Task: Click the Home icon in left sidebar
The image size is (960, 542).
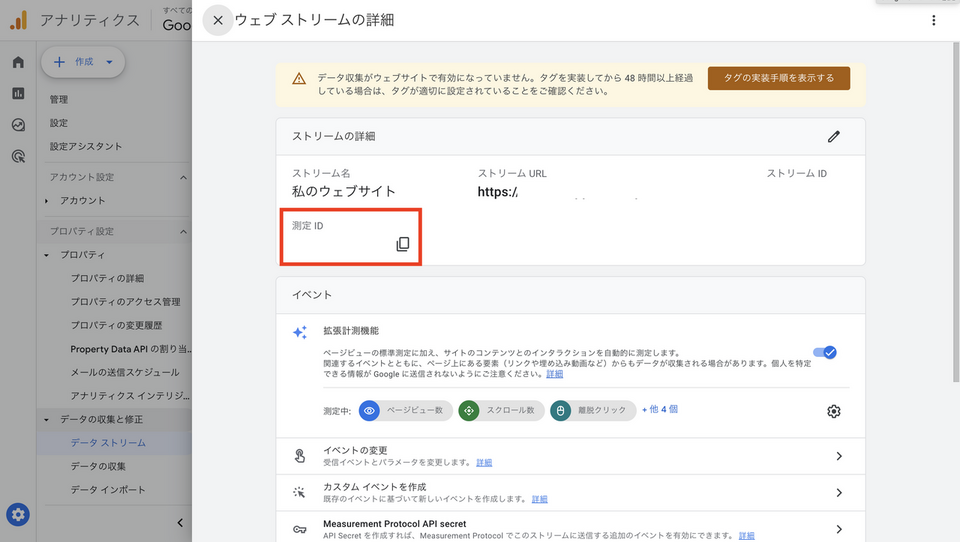Action: [18, 63]
